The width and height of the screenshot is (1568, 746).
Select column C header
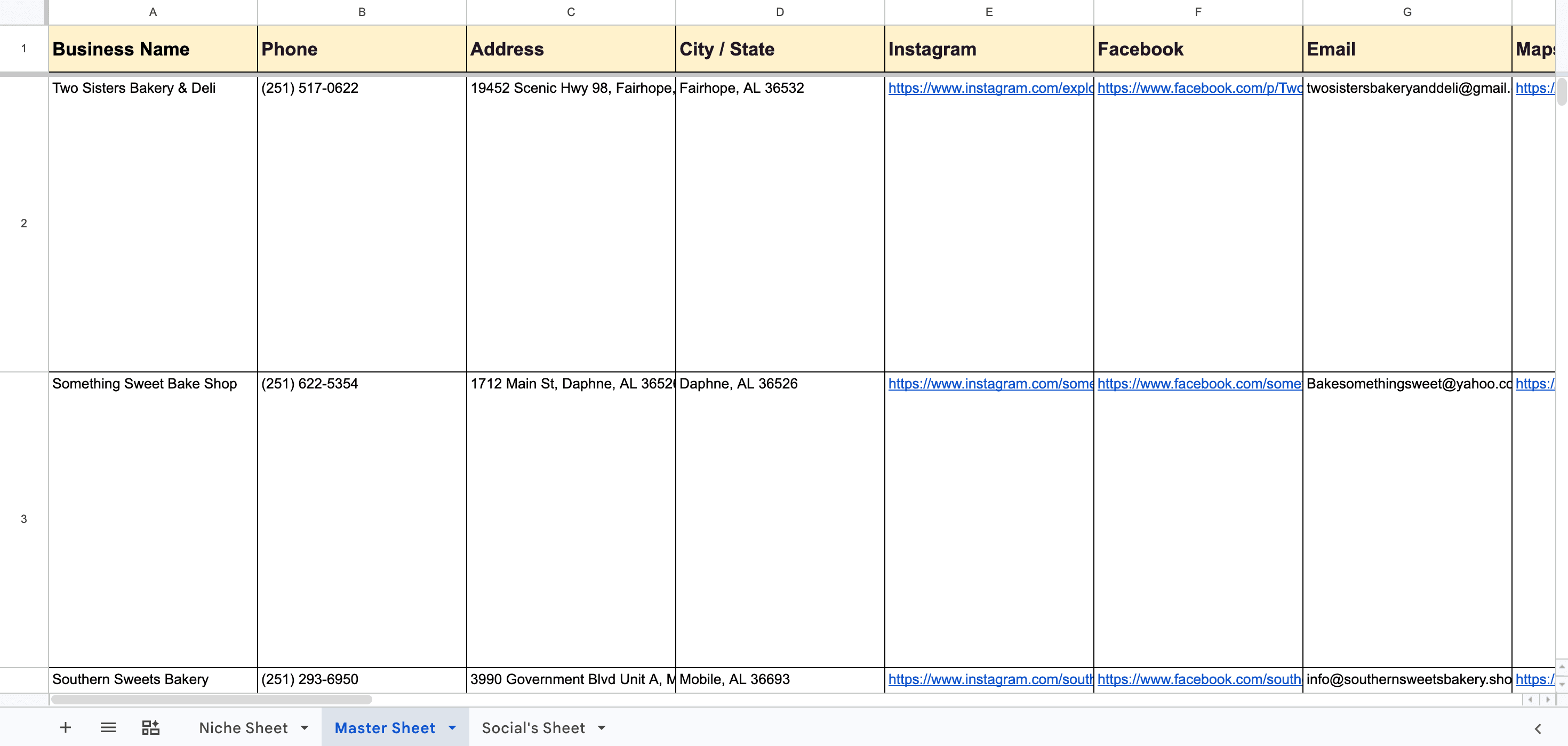(571, 12)
